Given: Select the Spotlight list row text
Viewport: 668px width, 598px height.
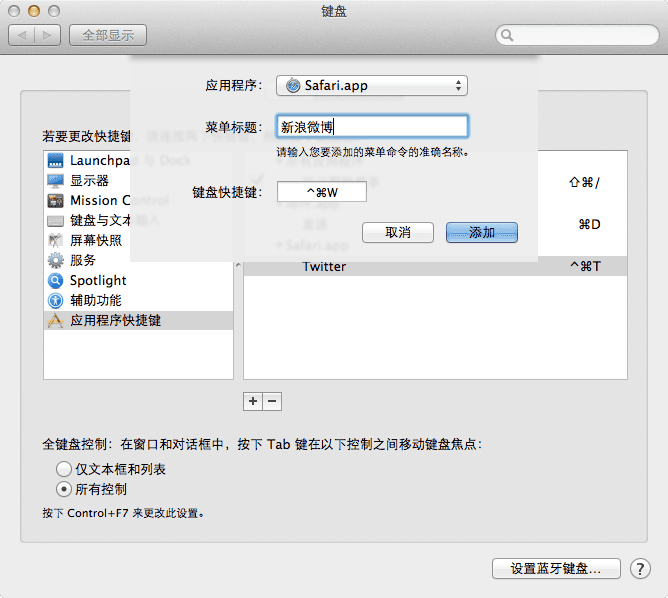Looking at the screenshot, I should [98, 280].
